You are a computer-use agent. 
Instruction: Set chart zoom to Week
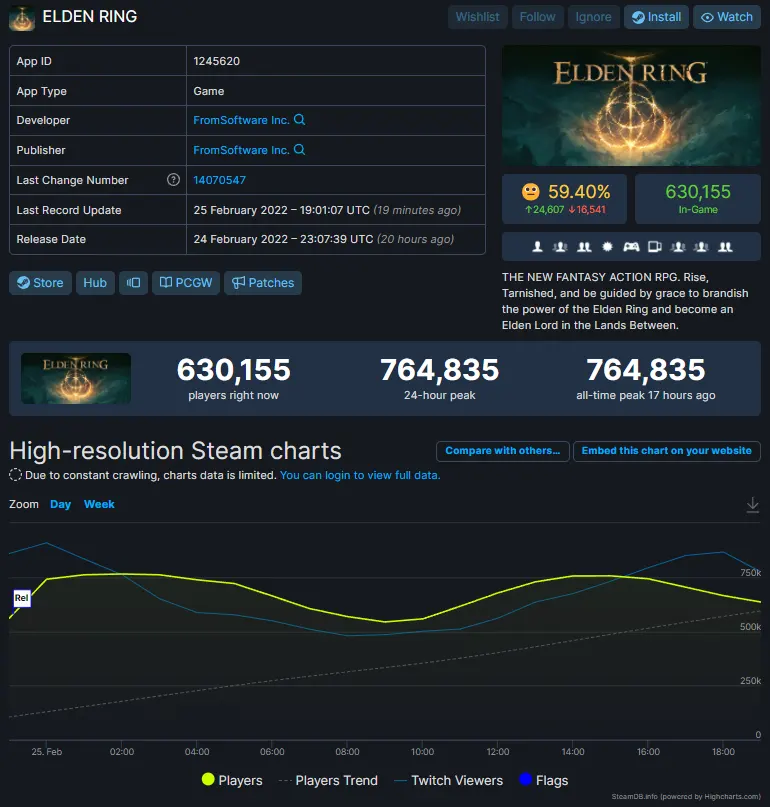(x=99, y=504)
